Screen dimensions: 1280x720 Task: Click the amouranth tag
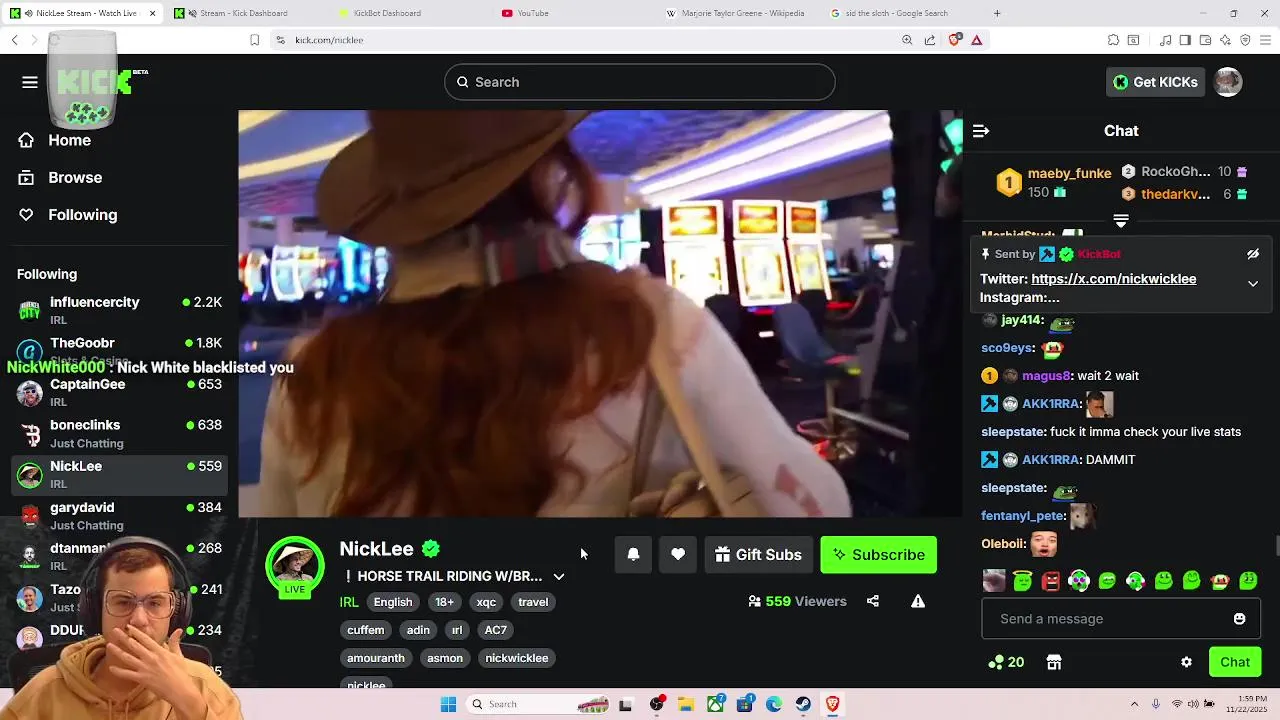(x=376, y=658)
